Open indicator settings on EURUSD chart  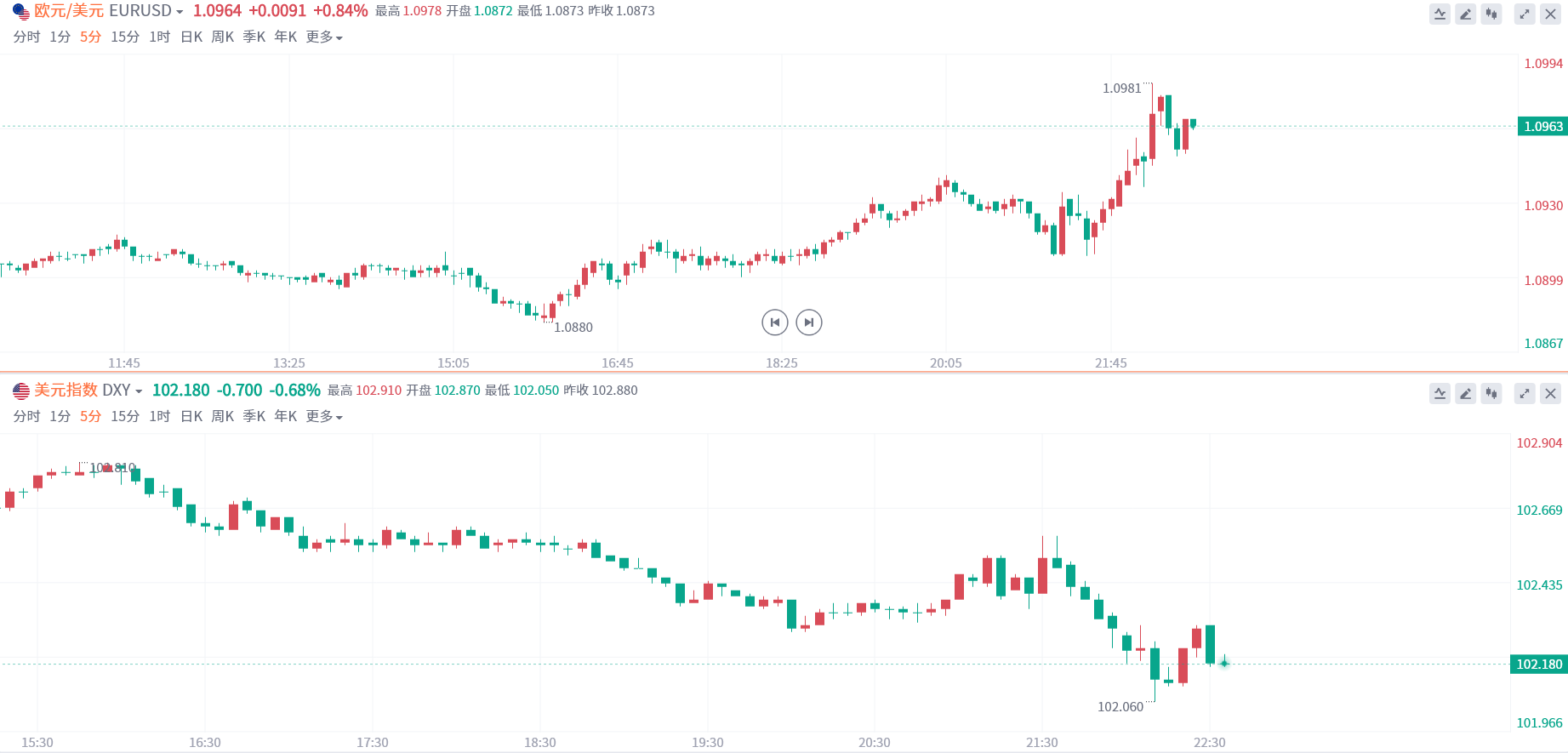pyautogui.click(x=1440, y=14)
